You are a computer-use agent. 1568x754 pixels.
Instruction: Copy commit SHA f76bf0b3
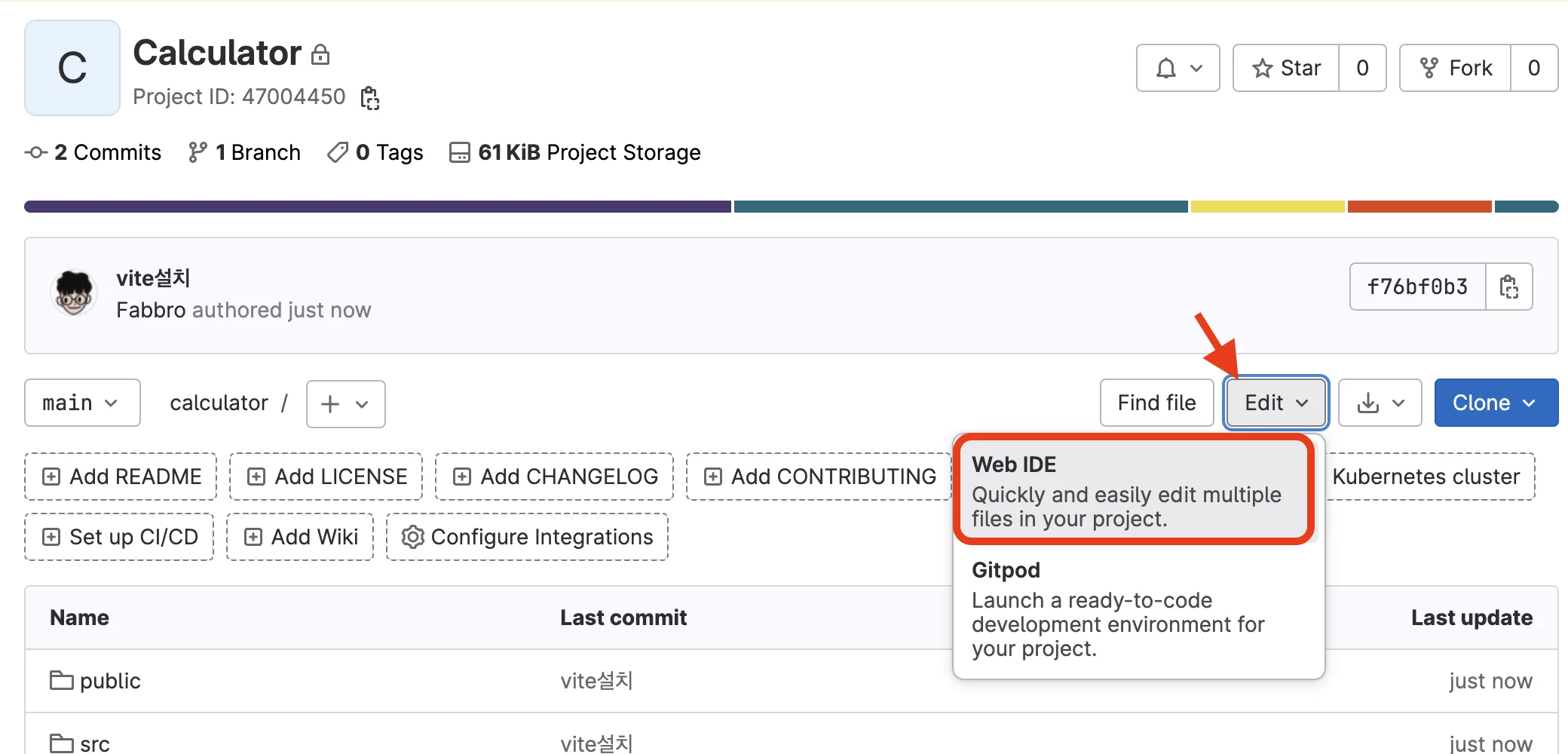[1508, 287]
